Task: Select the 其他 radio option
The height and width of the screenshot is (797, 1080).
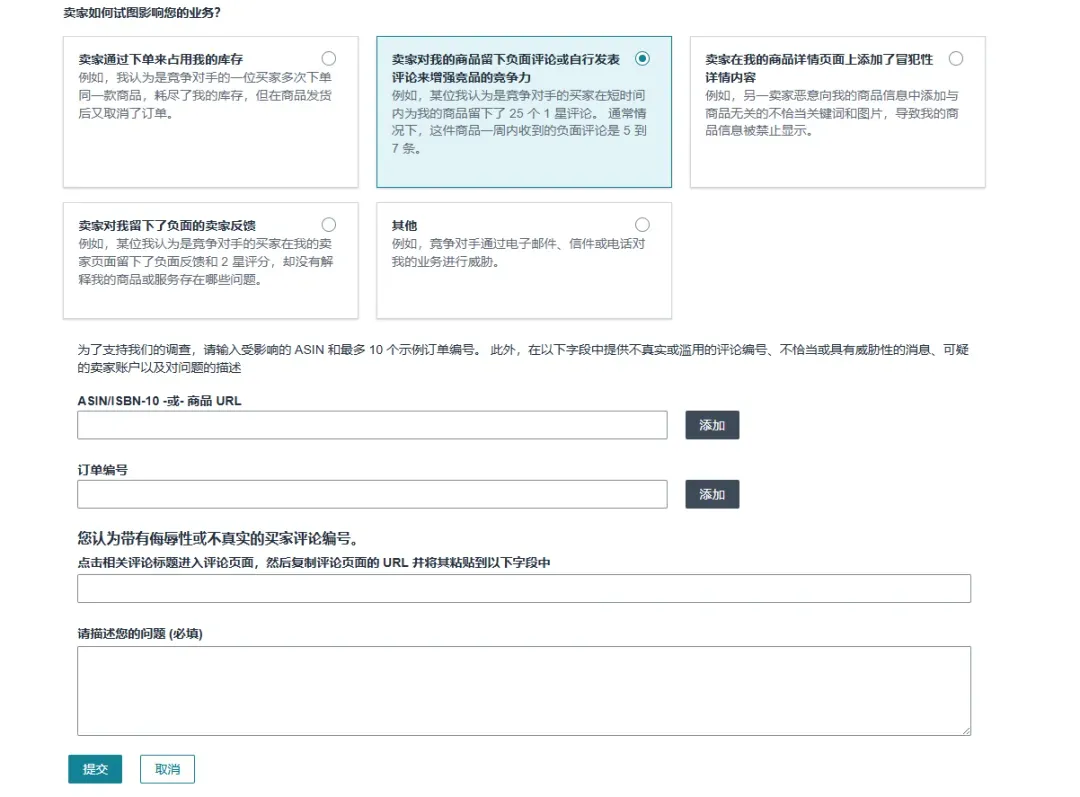Action: pyautogui.click(x=642, y=225)
